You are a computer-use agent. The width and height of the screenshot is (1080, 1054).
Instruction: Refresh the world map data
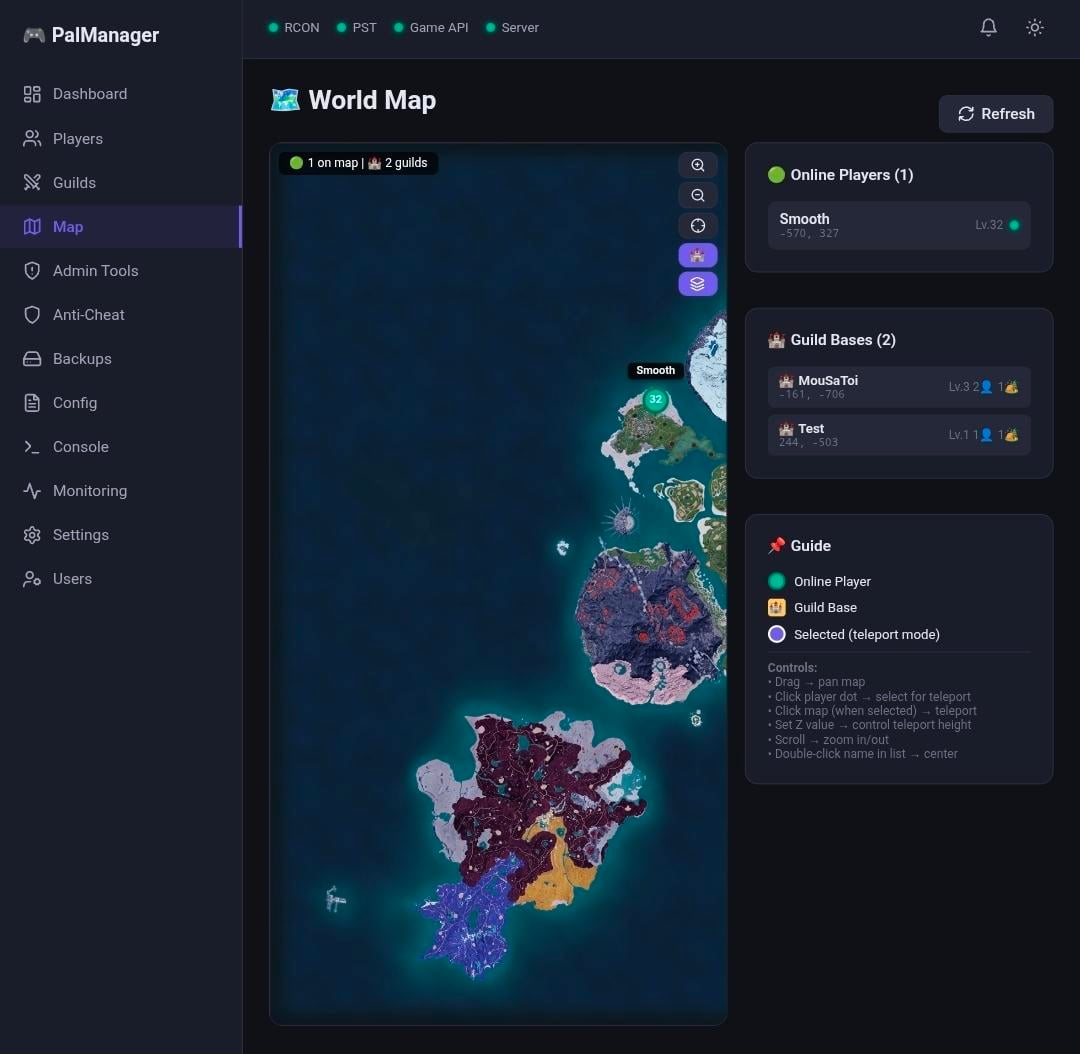(995, 114)
